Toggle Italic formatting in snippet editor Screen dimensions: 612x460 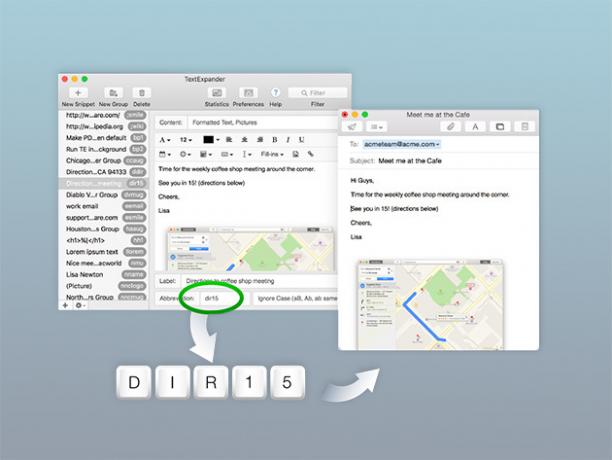288,140
